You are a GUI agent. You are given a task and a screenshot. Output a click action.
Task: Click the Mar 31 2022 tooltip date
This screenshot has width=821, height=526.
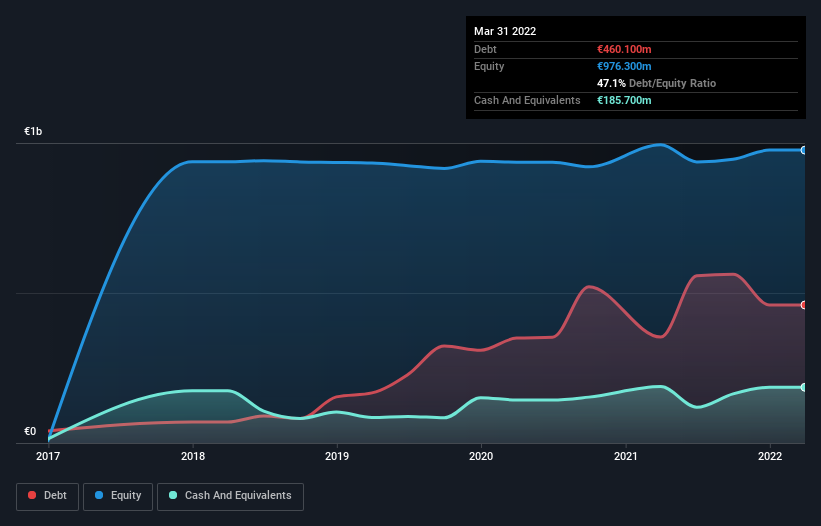pos(505,31)
